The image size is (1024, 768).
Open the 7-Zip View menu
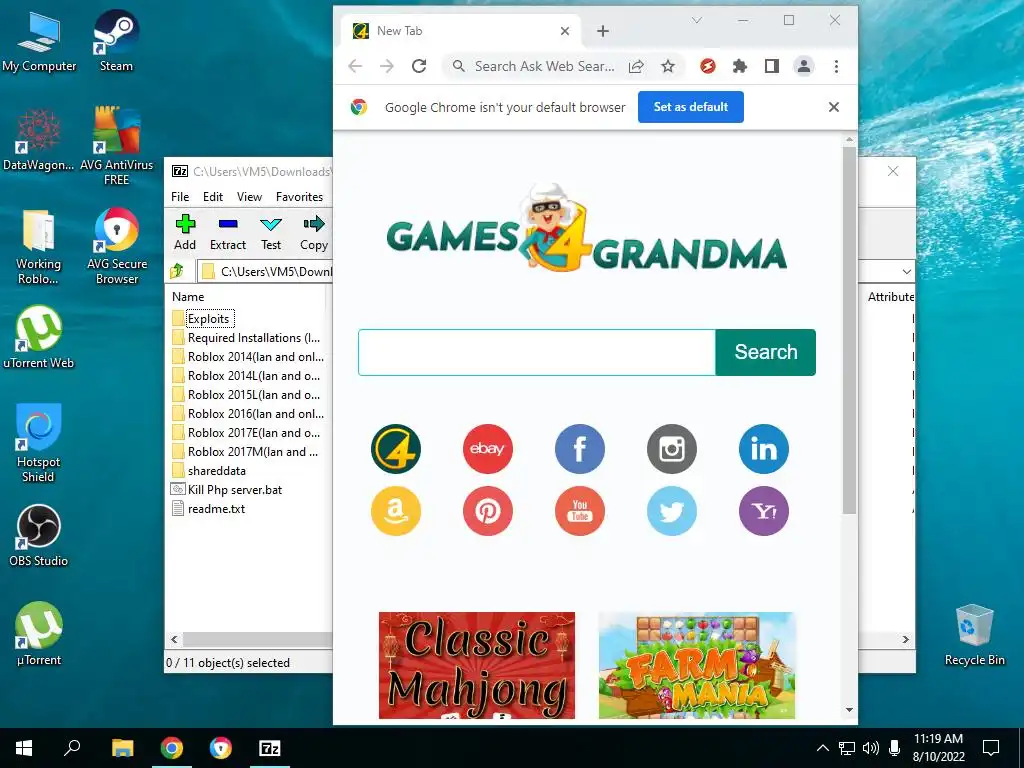click(249, 197)
